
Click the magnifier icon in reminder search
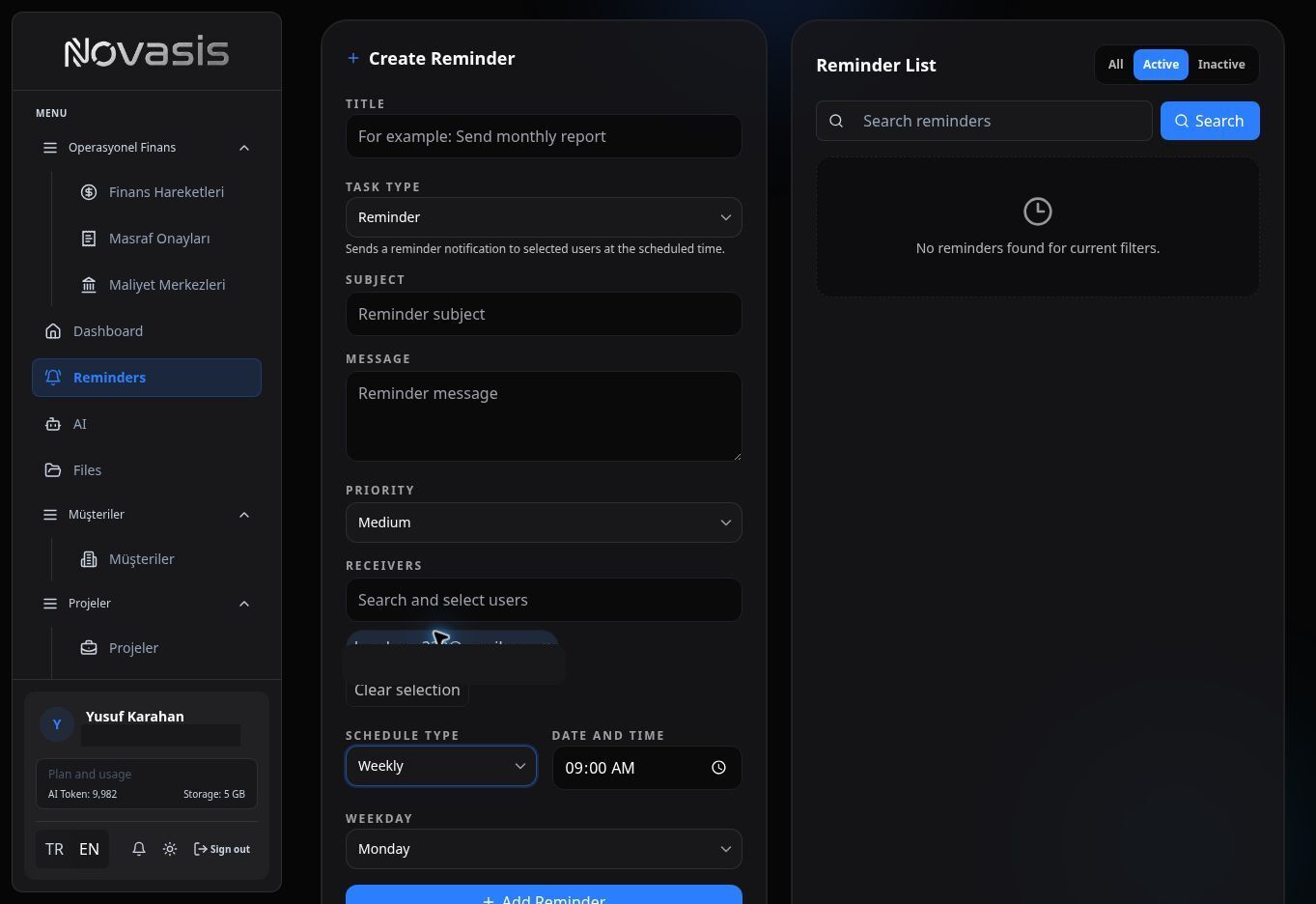click(837, 121)
